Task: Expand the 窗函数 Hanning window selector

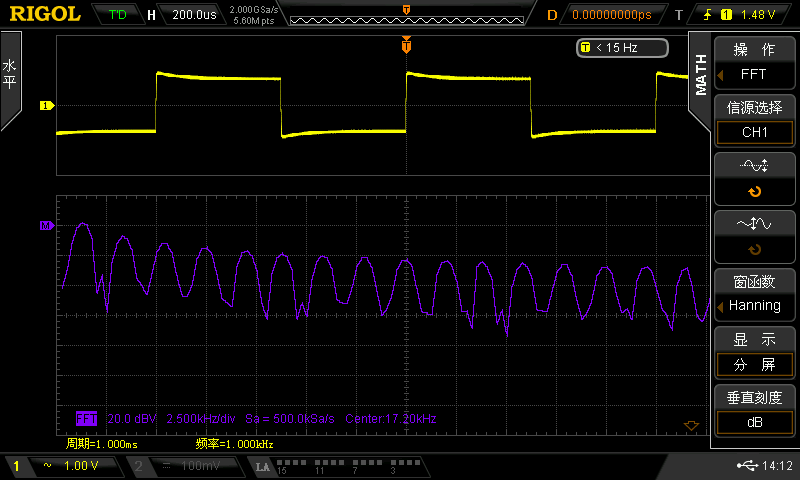Action: coord(754,295)
